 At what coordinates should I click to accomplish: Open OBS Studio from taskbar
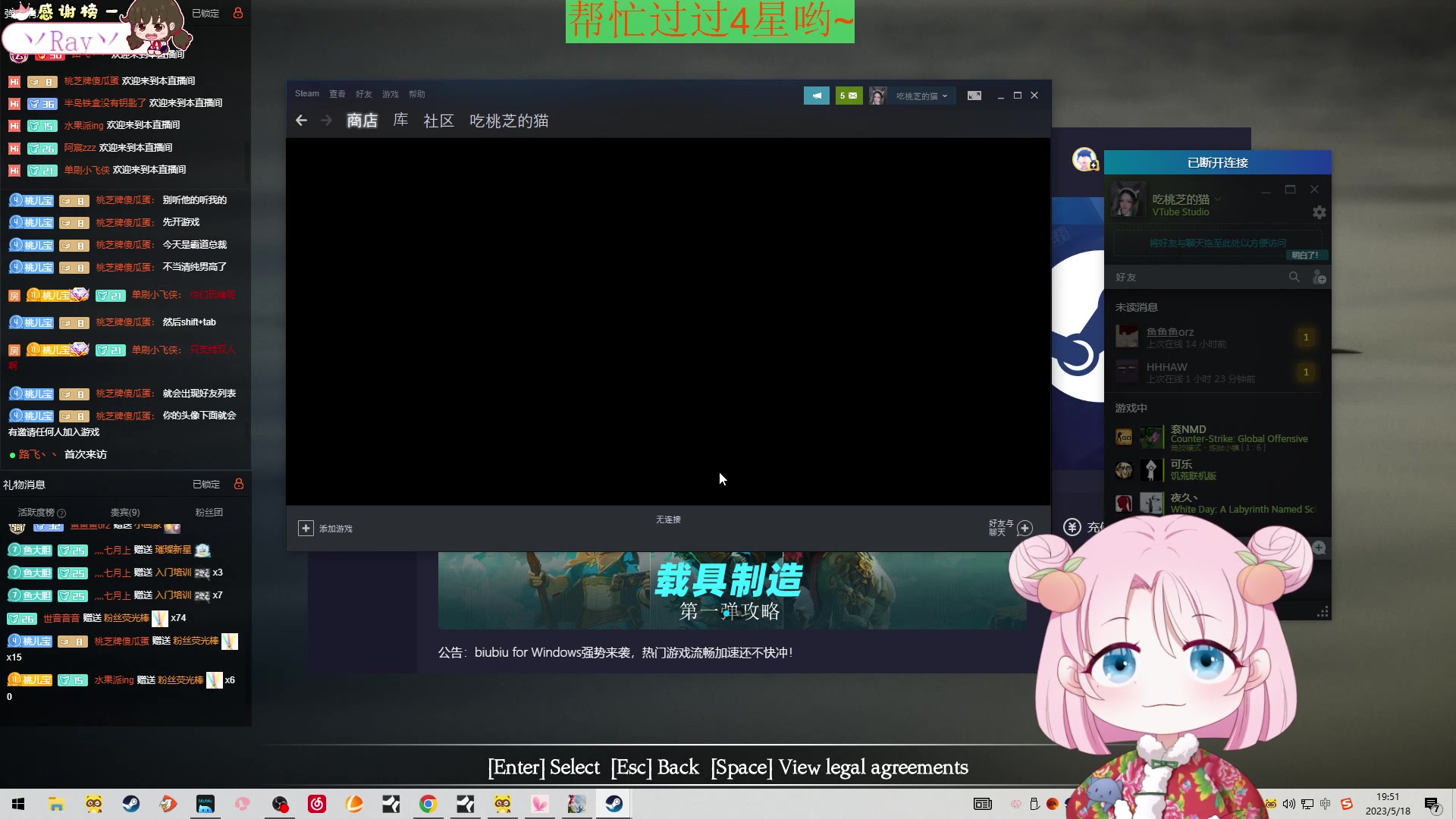pyautogui.click(x=279, y=804)
